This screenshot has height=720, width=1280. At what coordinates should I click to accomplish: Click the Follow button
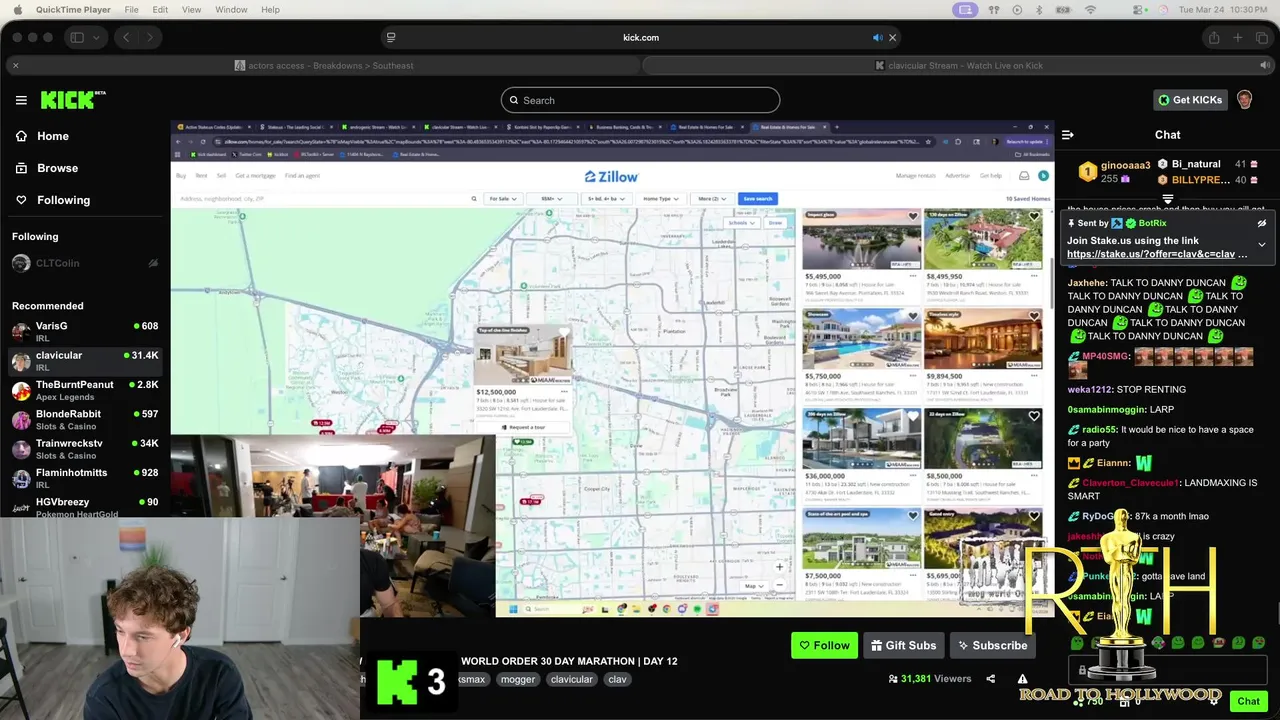(824, 645)
